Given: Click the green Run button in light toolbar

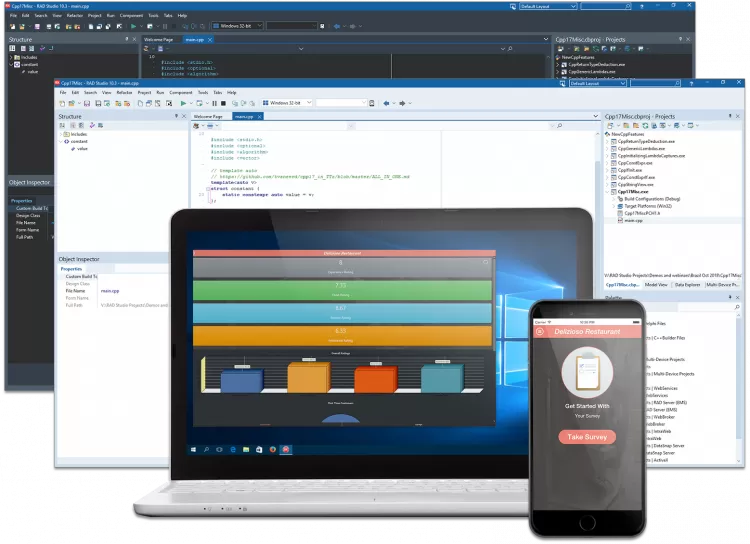Looking at the screenshot, I should [184, 103].
